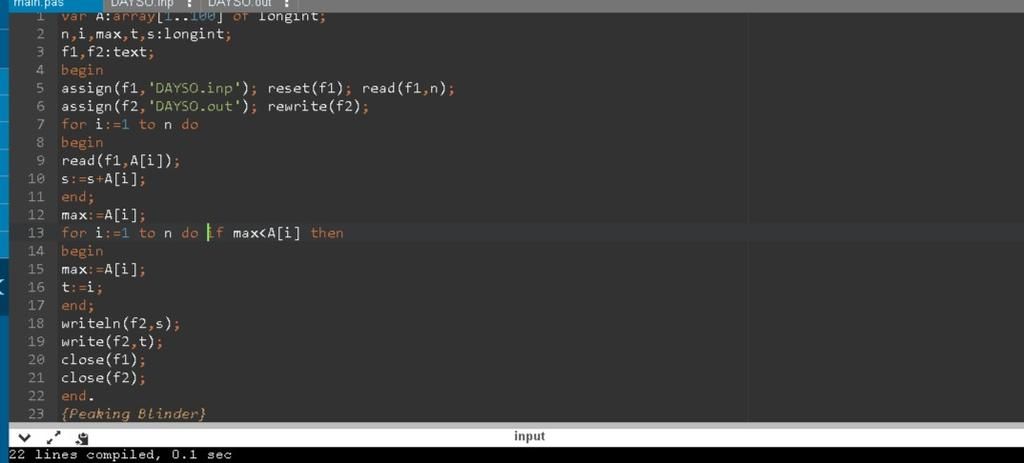This screenshot has height=463, width=1024.
Task: Collapse the output console with the chevron icon
Action: (24, 438)
